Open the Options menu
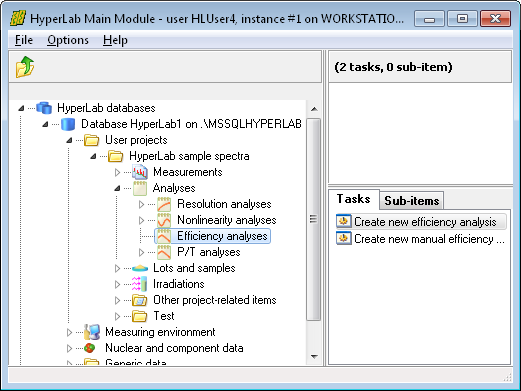The height and width of the screenshot is (391, 521). pos(68,40)
